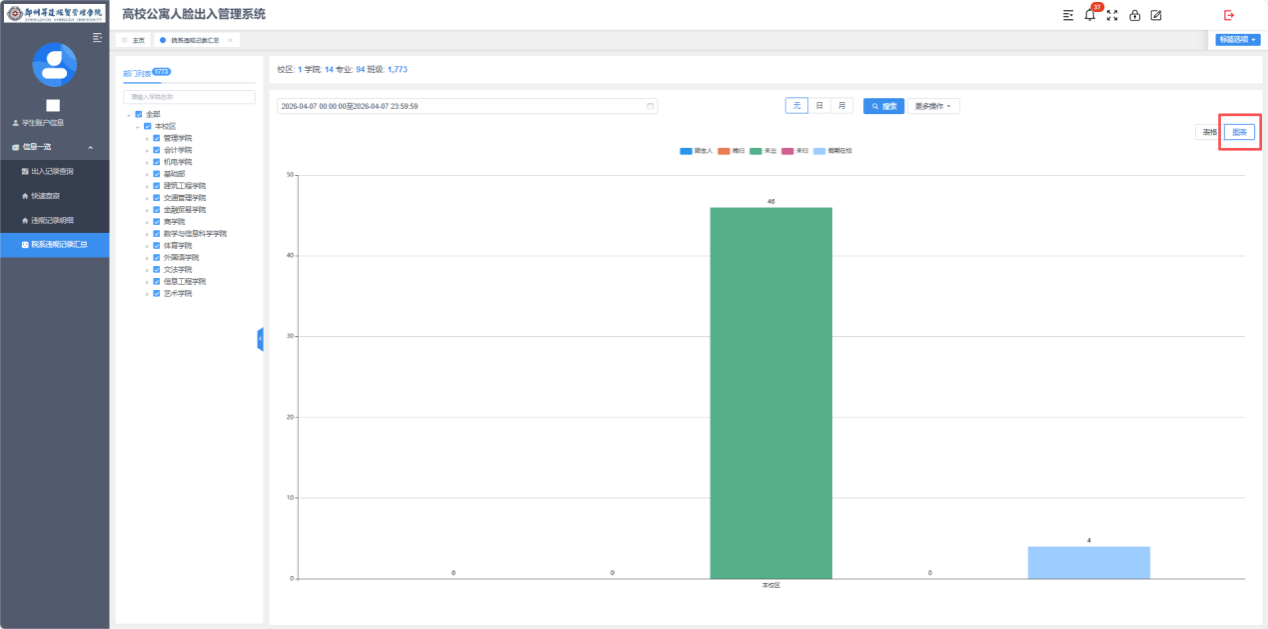Click the blue 搜索 button
The width and height of the screenshot is (1268, 629).
click(883, 106)
